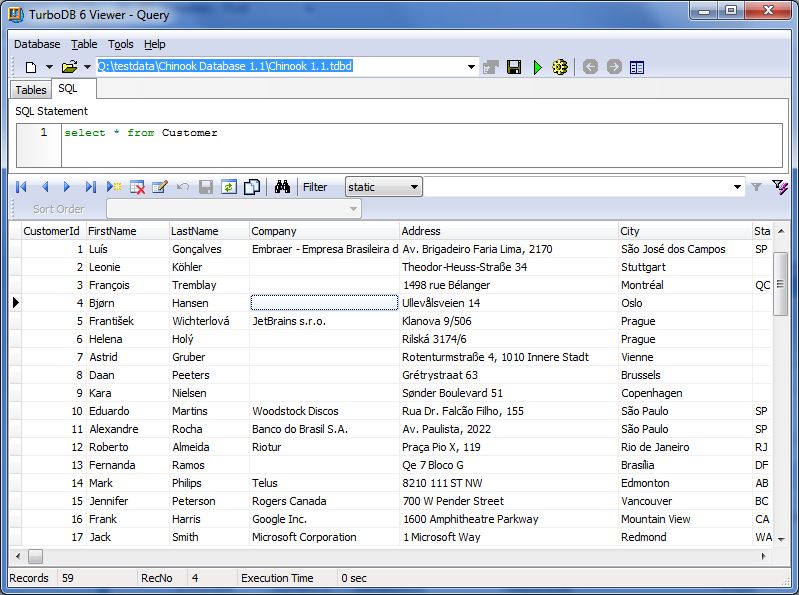
Task: Click the yellow gear icon next to run
Action: [x=560, y=67]
